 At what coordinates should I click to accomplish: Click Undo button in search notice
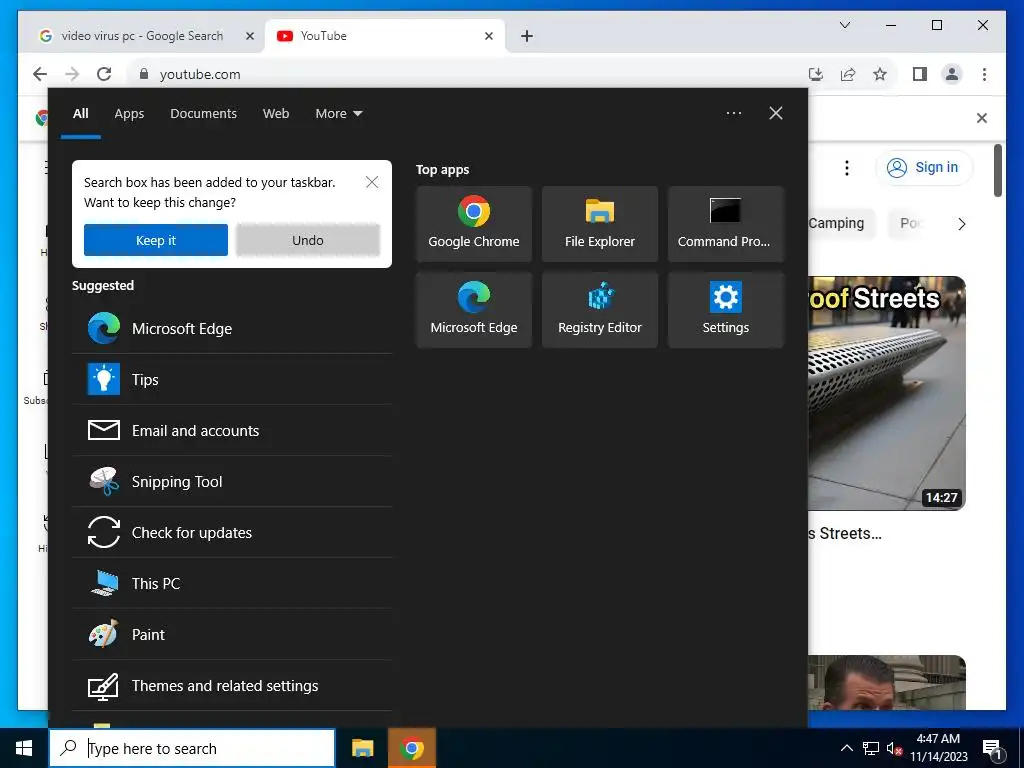pyautogui.click(x=308, y=240)
